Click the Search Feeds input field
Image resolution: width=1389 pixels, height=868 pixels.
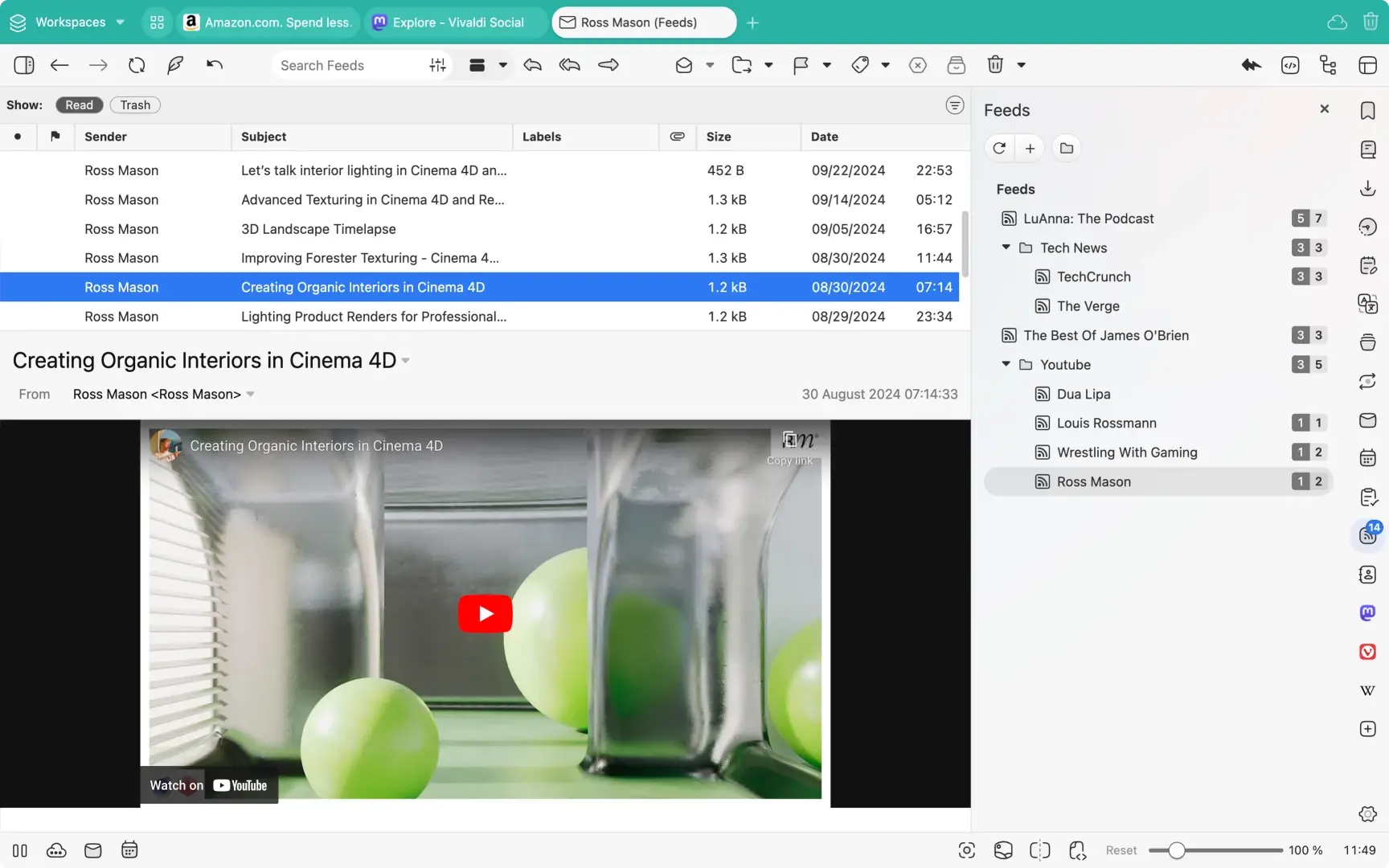[346, 65]
